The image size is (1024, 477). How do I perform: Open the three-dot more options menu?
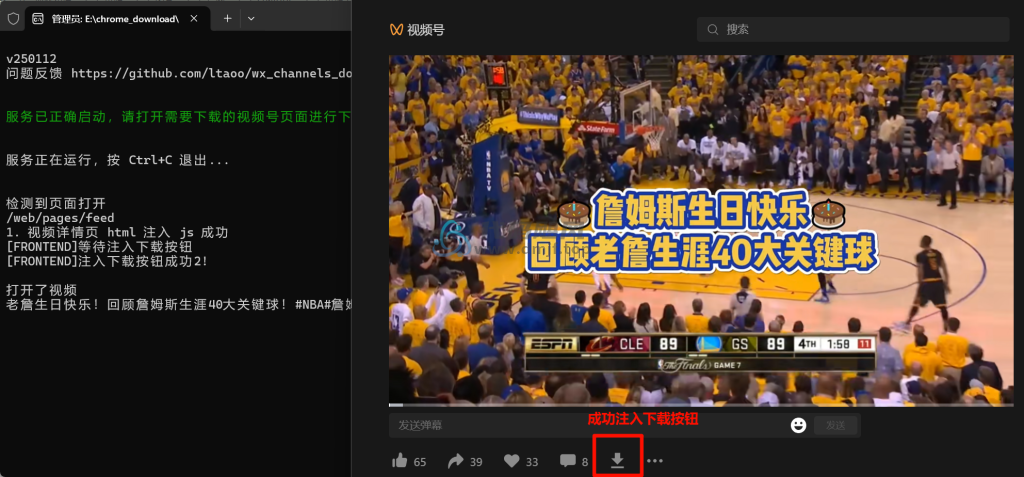coord(654,461)
